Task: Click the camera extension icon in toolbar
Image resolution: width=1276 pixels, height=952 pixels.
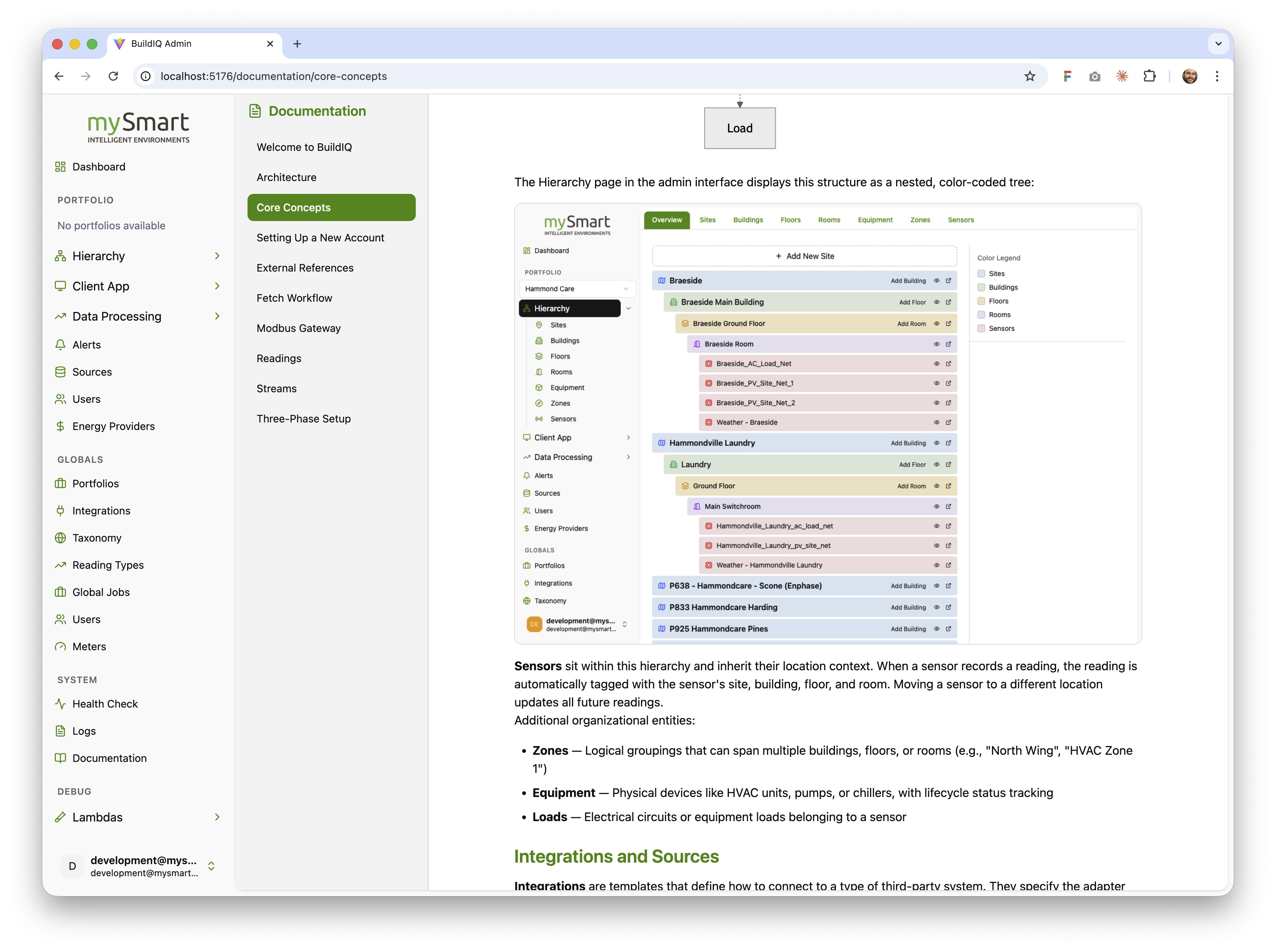Action: 1094,76
